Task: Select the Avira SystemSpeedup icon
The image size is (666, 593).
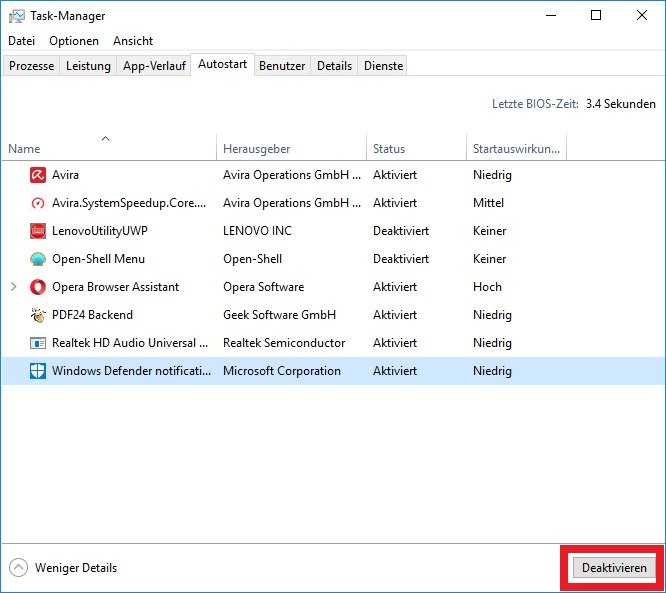Action: 38,203
